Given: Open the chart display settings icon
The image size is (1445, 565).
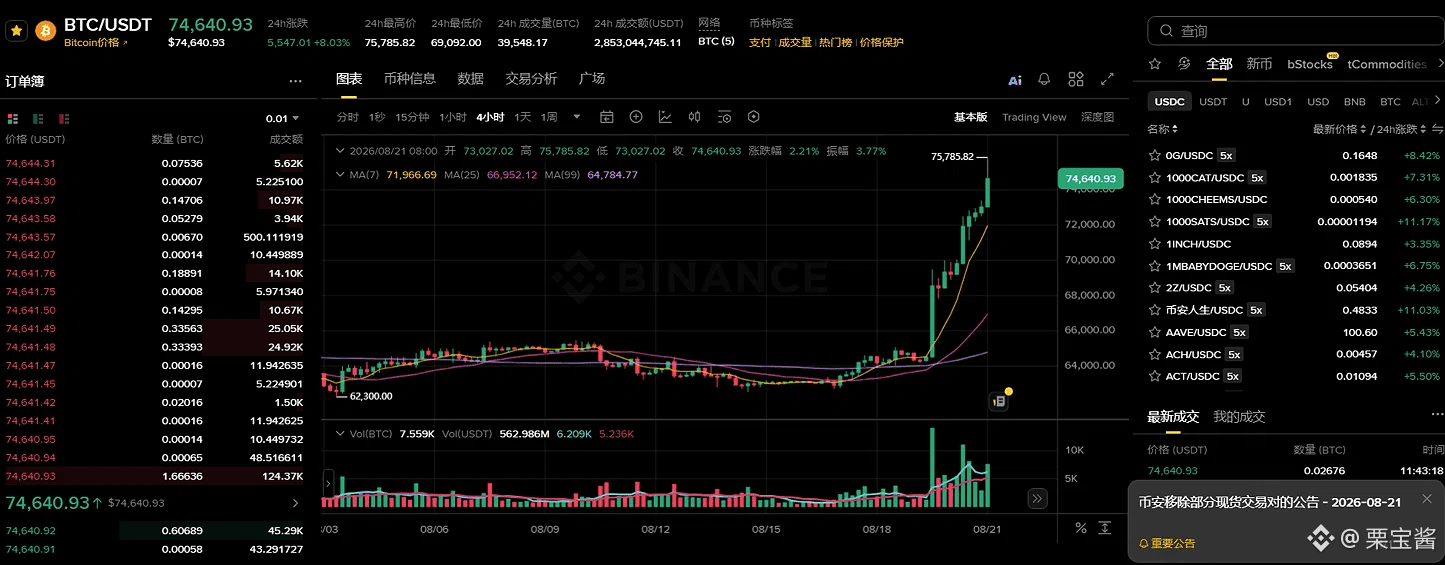Looking at the screenshot, I should [725, 117].
